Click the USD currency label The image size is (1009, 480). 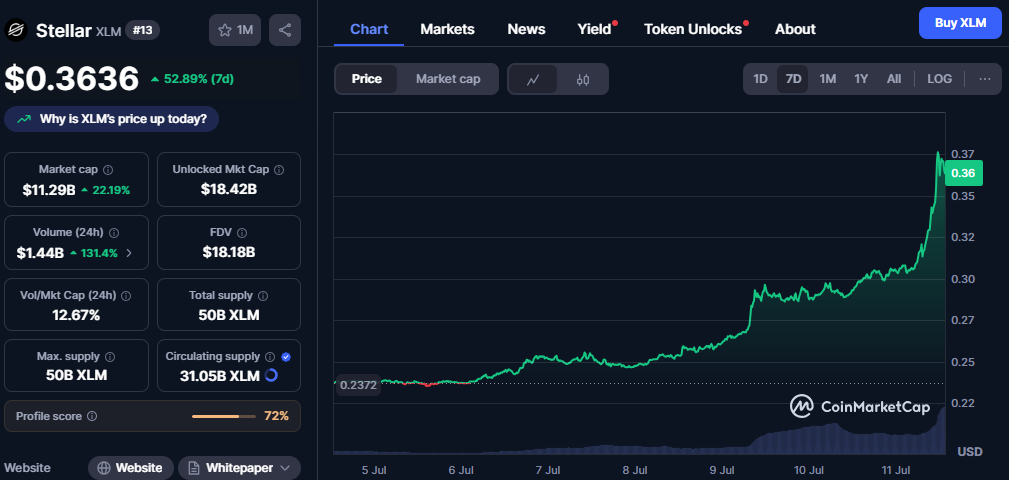[x=970, y=452]
